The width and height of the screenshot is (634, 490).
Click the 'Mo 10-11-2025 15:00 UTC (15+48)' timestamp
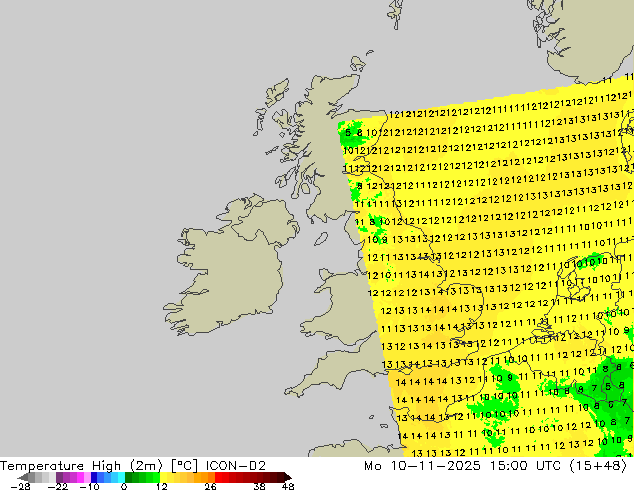(495, 466)
